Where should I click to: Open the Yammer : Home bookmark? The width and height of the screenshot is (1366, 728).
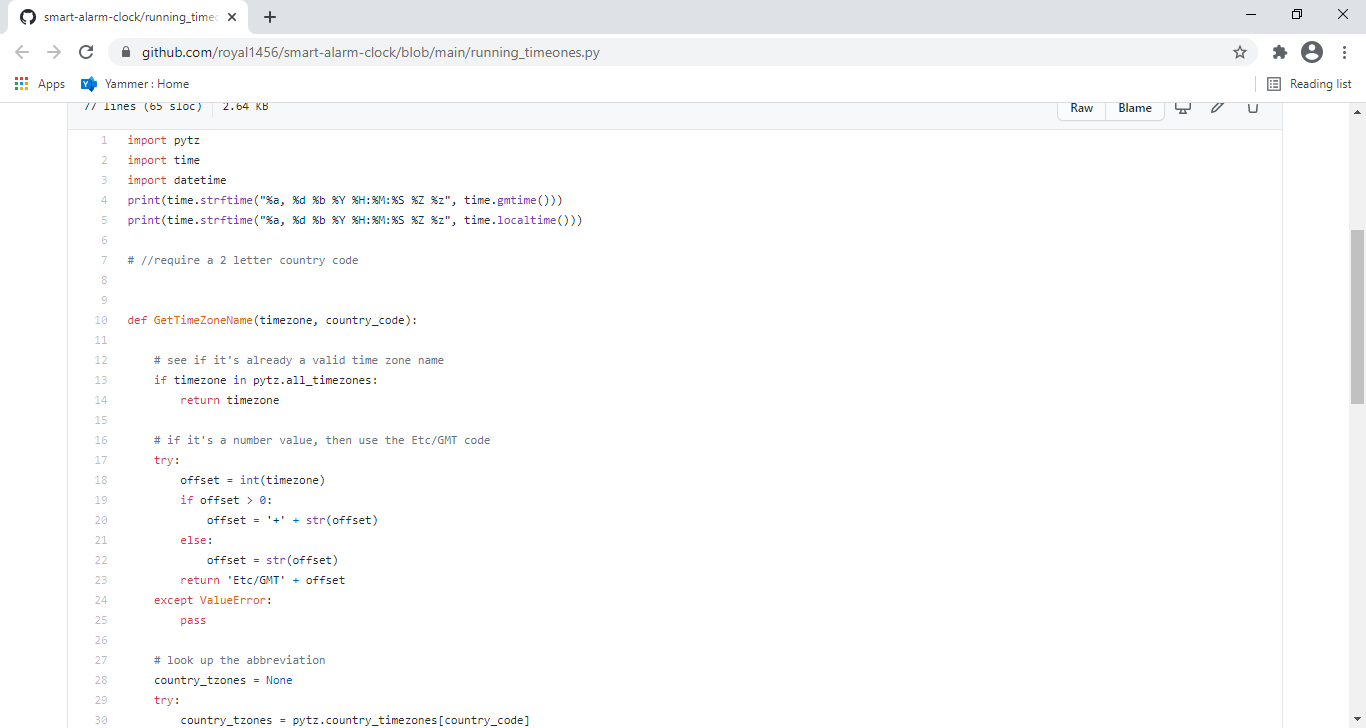[x=135, y=84]
